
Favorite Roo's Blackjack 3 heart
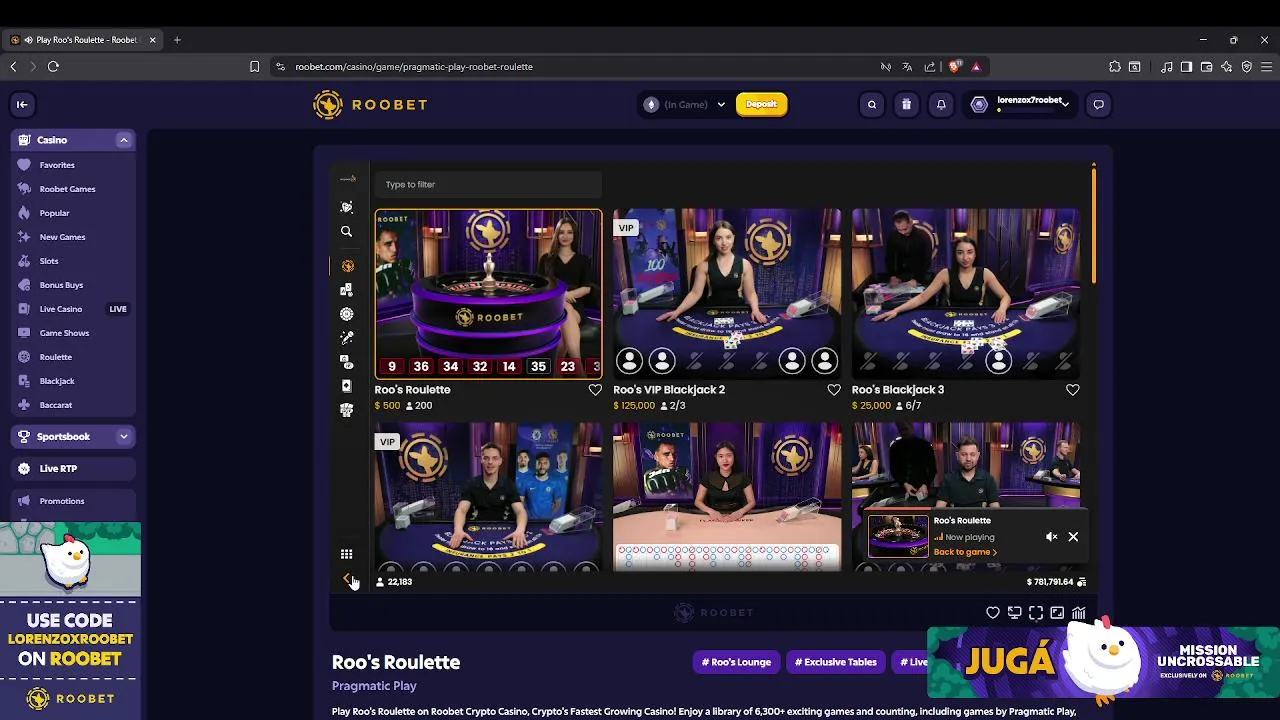coord(1072,390)
